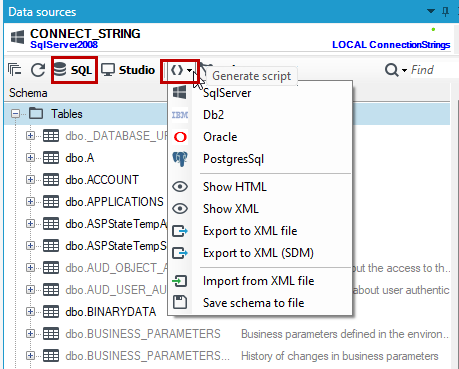Click the pin icon in panel header

coord(445,12)
